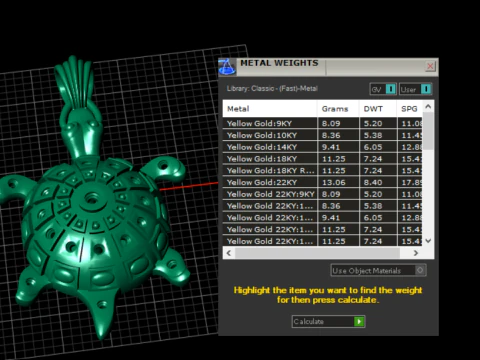Select the Yellow Gold:9KY row
This screenshot has height=360, width=480.
coord(322,123)
